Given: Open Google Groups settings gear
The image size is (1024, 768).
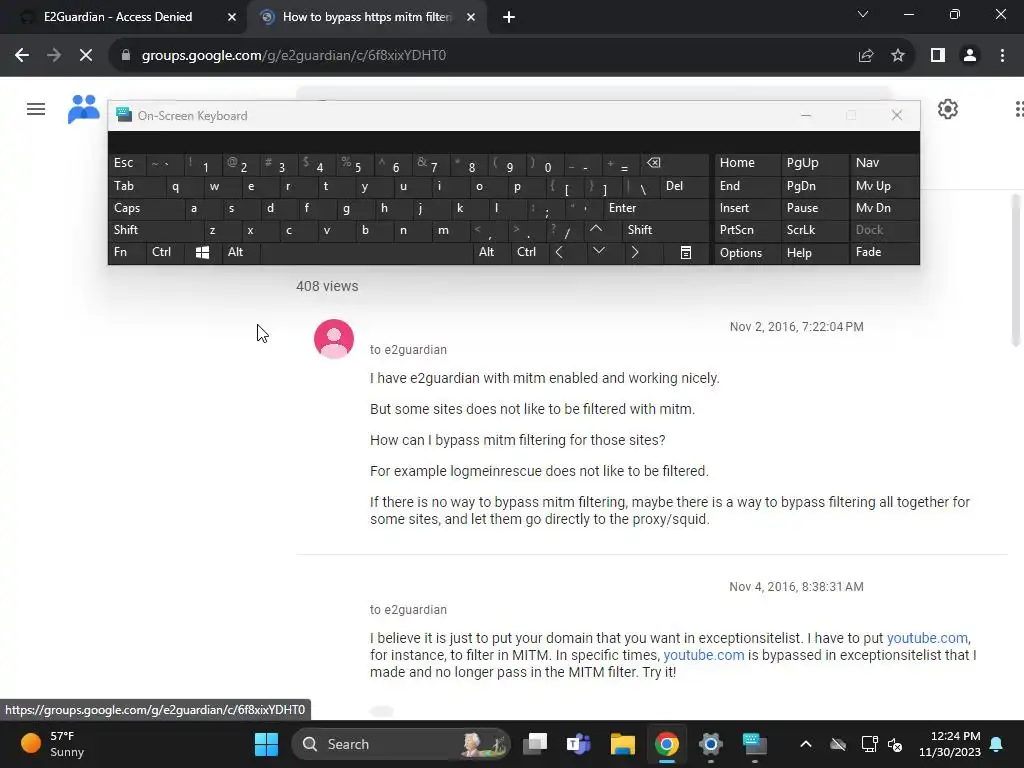Looking at the screenshot, I should pyautogui.click(x=948, y=109).
